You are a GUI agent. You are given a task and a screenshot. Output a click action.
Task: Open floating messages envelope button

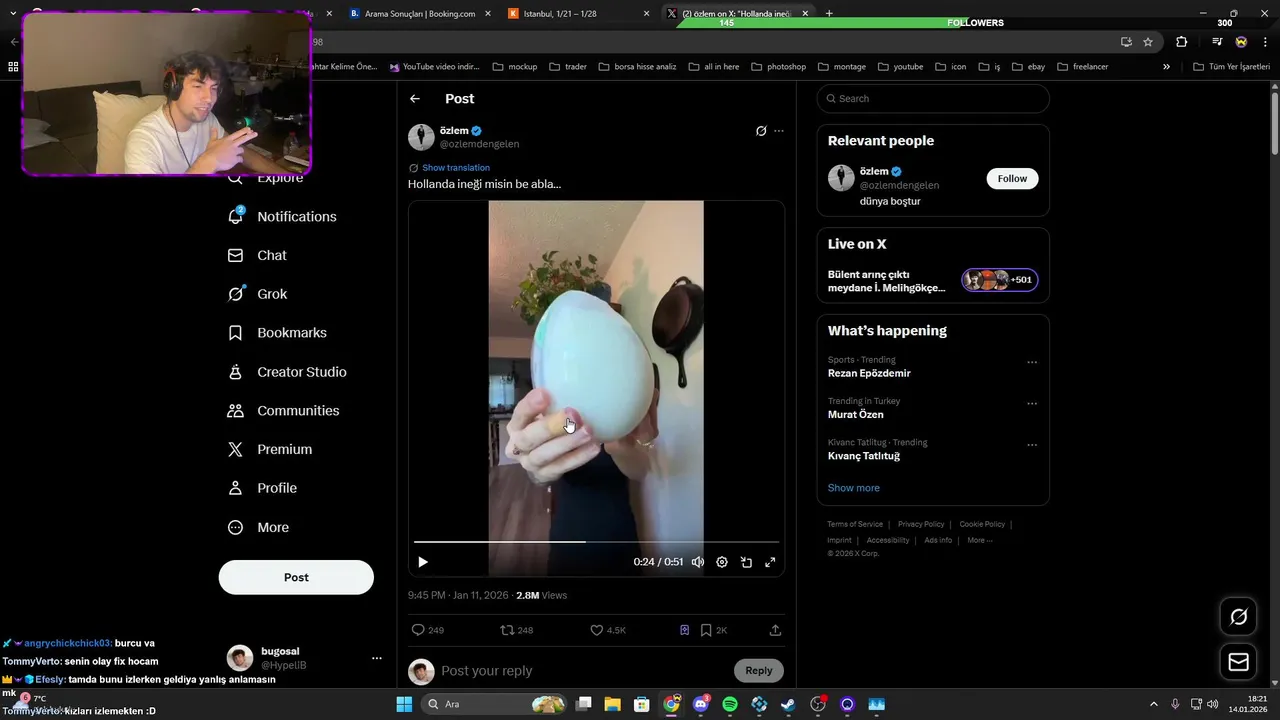point(1238,662)
